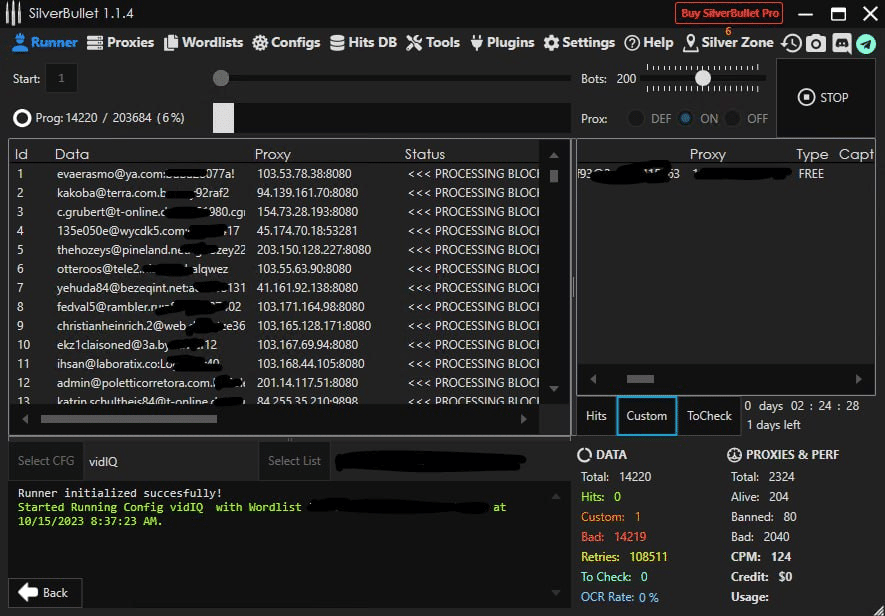Open the Discord icon link
The width and height of the screenshot is (885, 616).
pyautogui.click(x=841, y=43)
